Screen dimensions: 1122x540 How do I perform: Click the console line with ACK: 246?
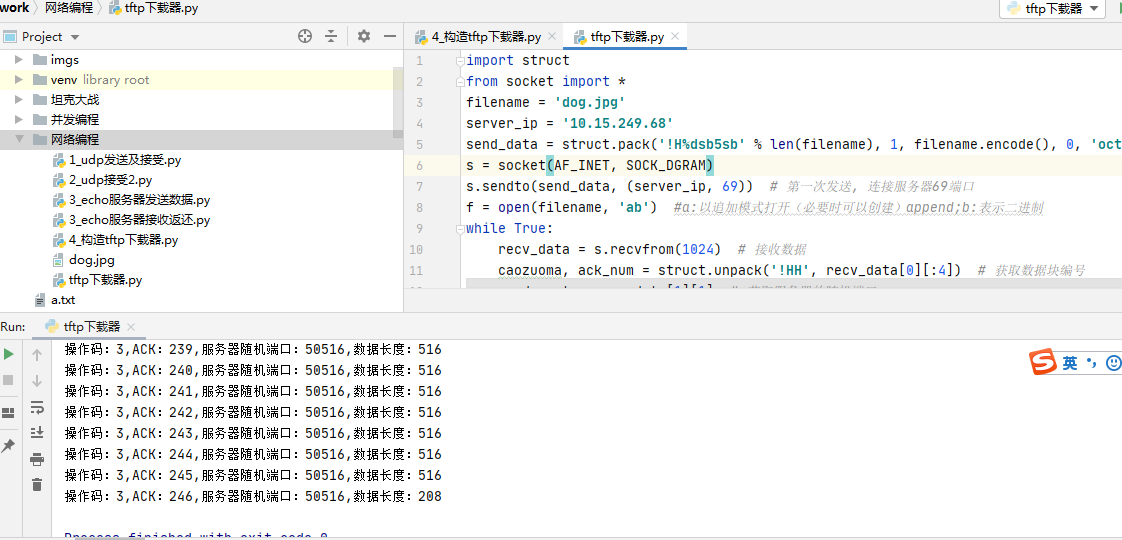pos(253,496)
